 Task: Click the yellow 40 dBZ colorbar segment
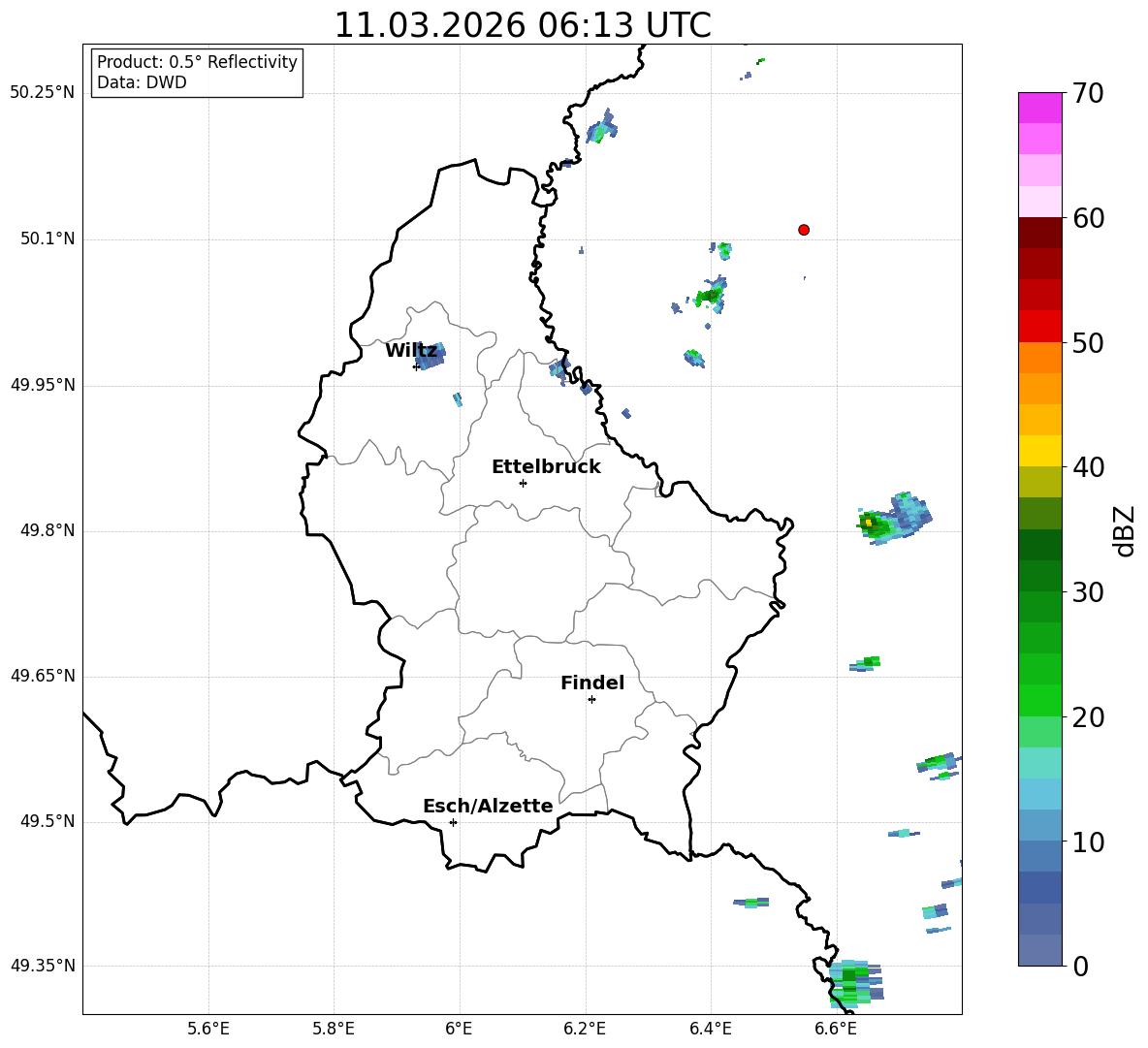point(1039,451)
